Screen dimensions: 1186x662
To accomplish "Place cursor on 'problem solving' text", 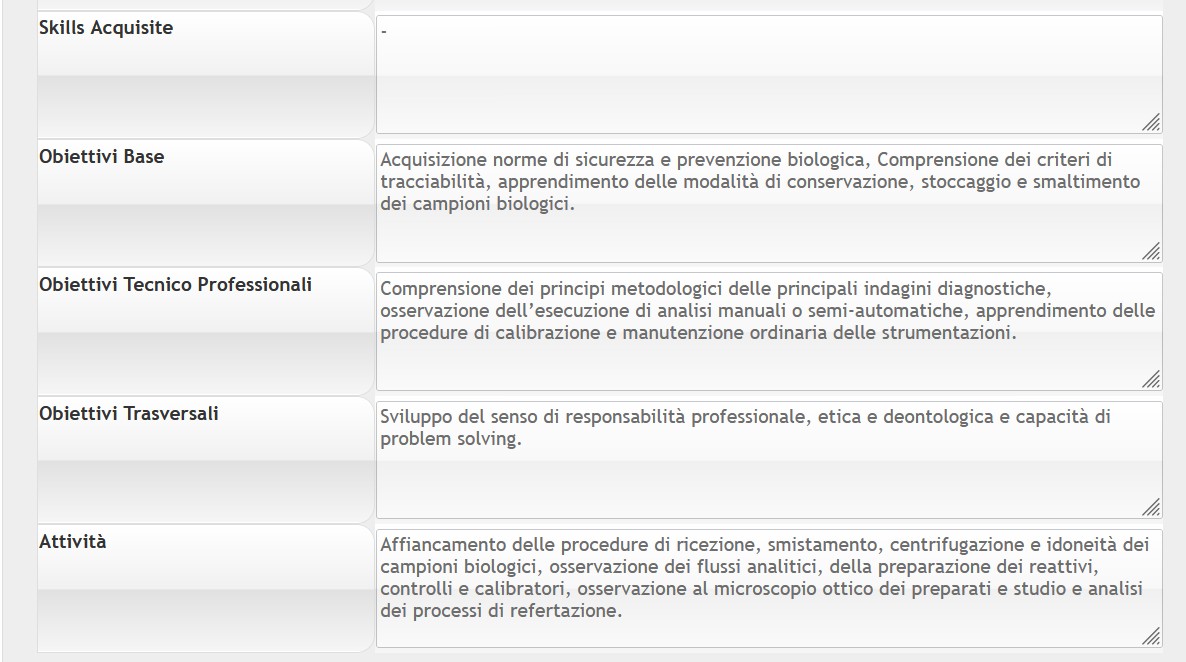I will pyautogui.click(x=451, y=439).
